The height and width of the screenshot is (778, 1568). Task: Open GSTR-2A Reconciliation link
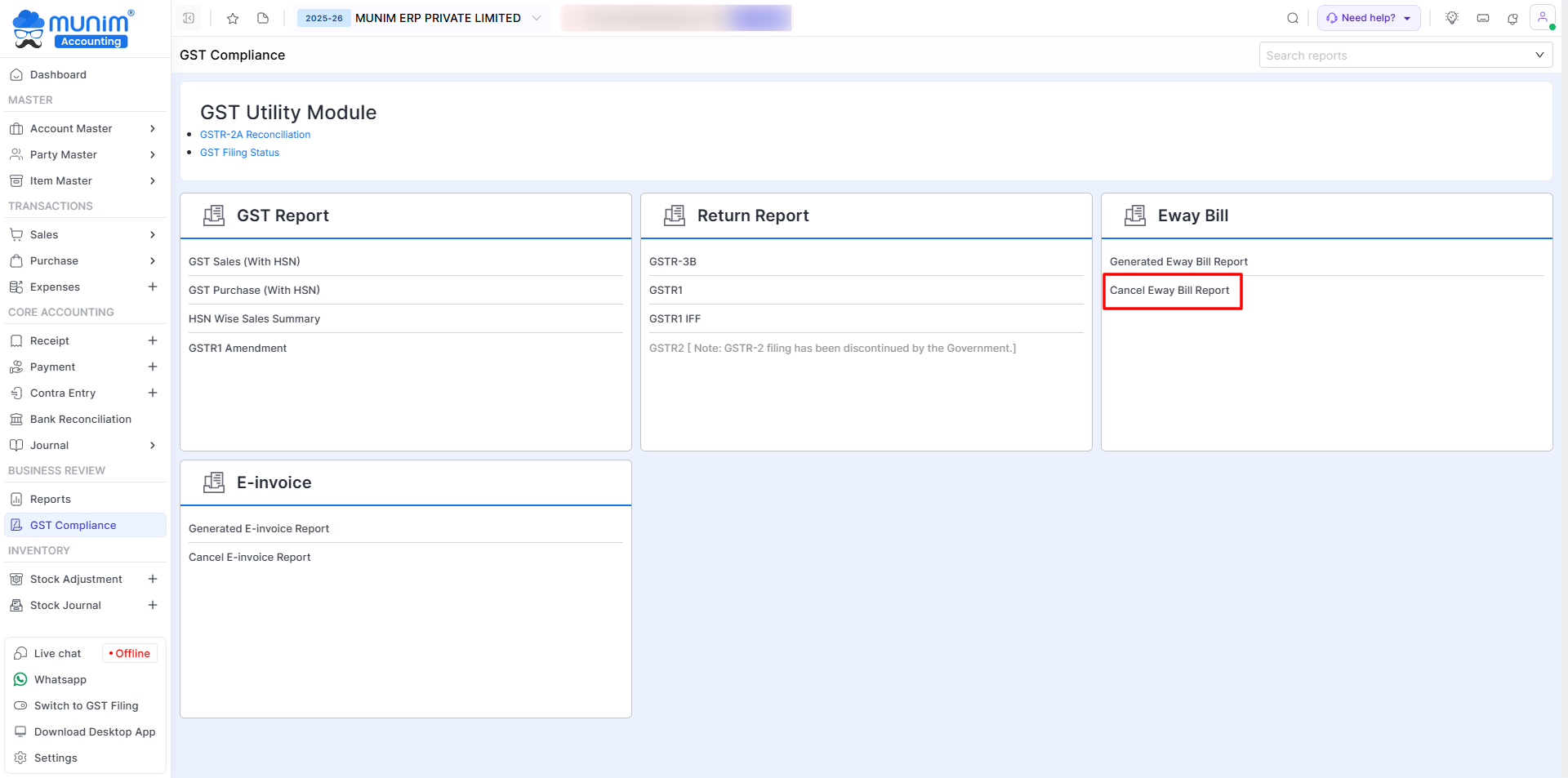pos(255,135)
